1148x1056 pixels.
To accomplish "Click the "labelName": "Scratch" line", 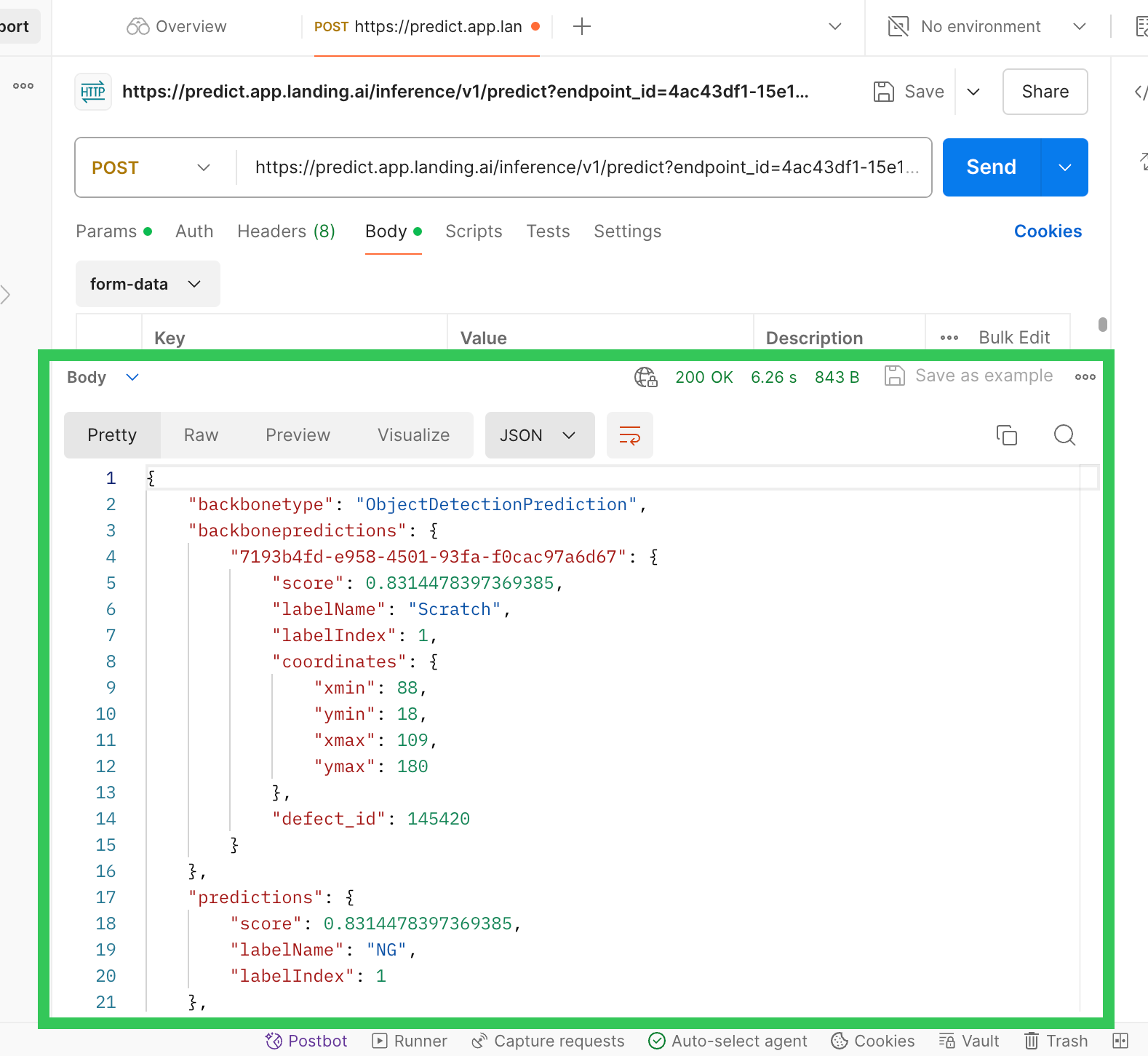I will pos(391,609).
